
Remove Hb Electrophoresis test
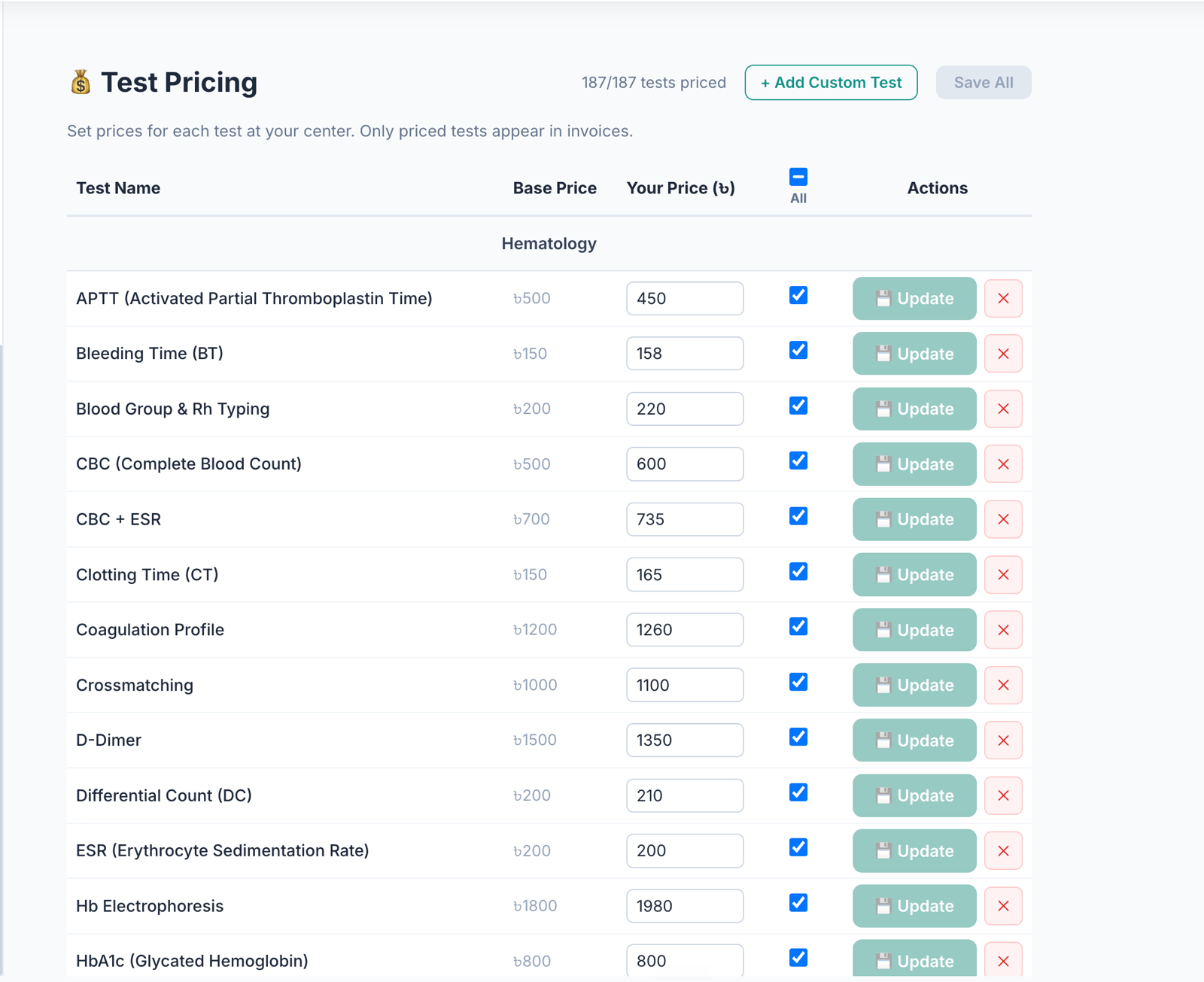(x=1003, y=906)
